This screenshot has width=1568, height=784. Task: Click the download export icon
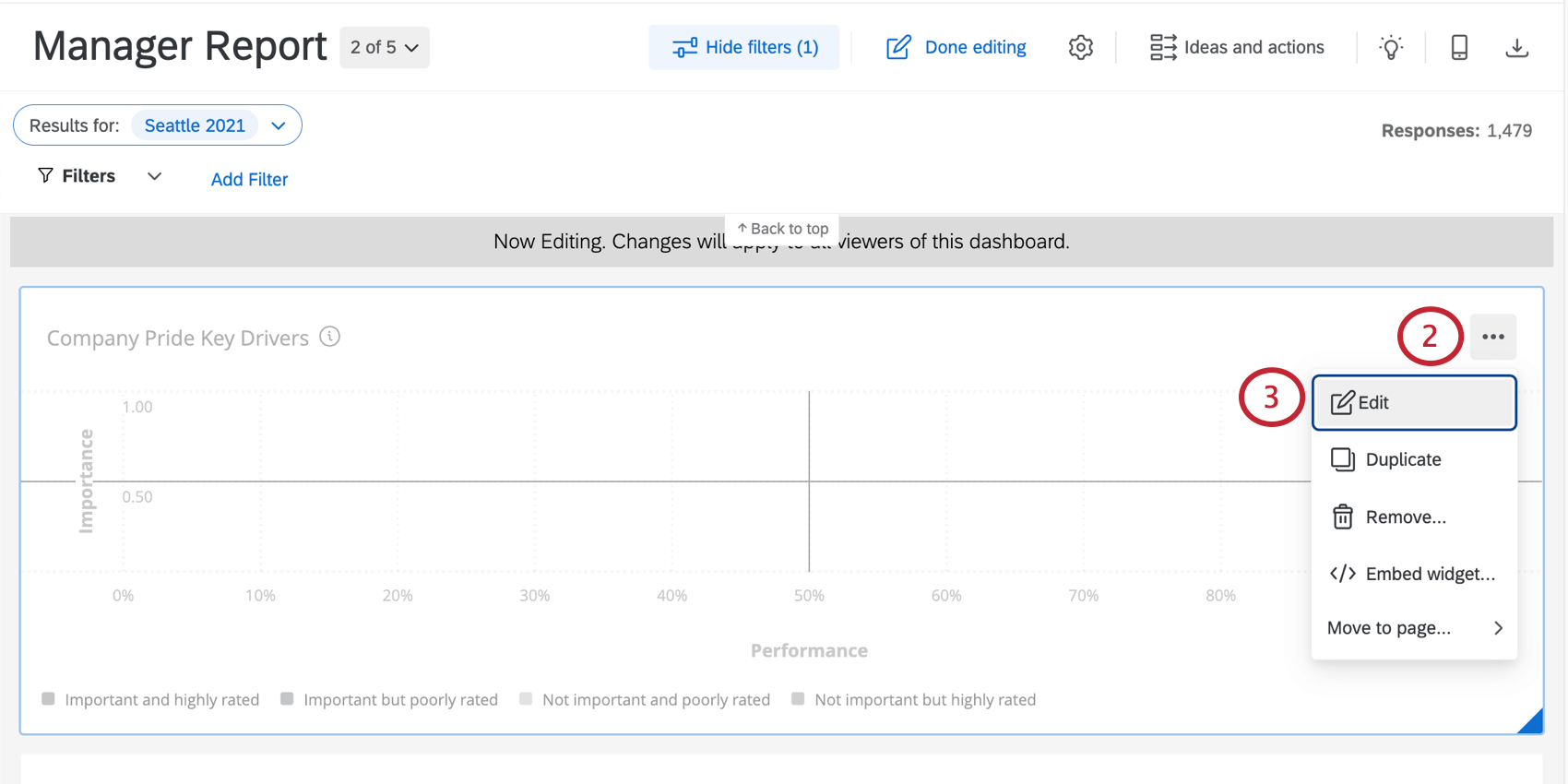tap(1517, 47)
